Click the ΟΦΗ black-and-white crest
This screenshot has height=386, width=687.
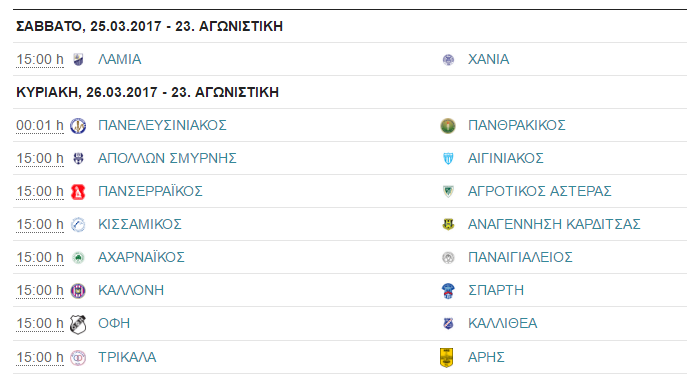click(x=78, y=324)
